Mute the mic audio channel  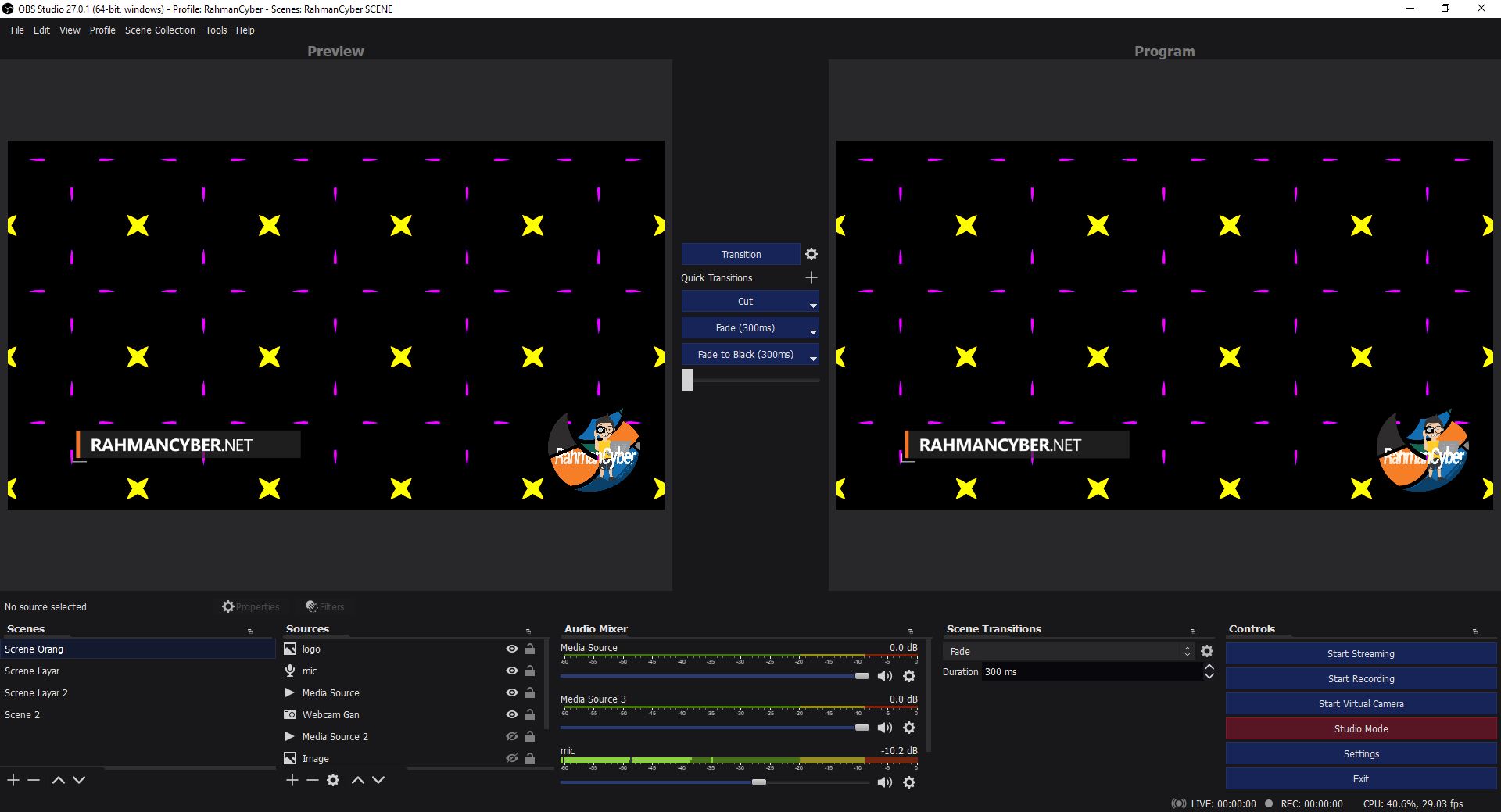pyautogui.click(x=885, y=782)
